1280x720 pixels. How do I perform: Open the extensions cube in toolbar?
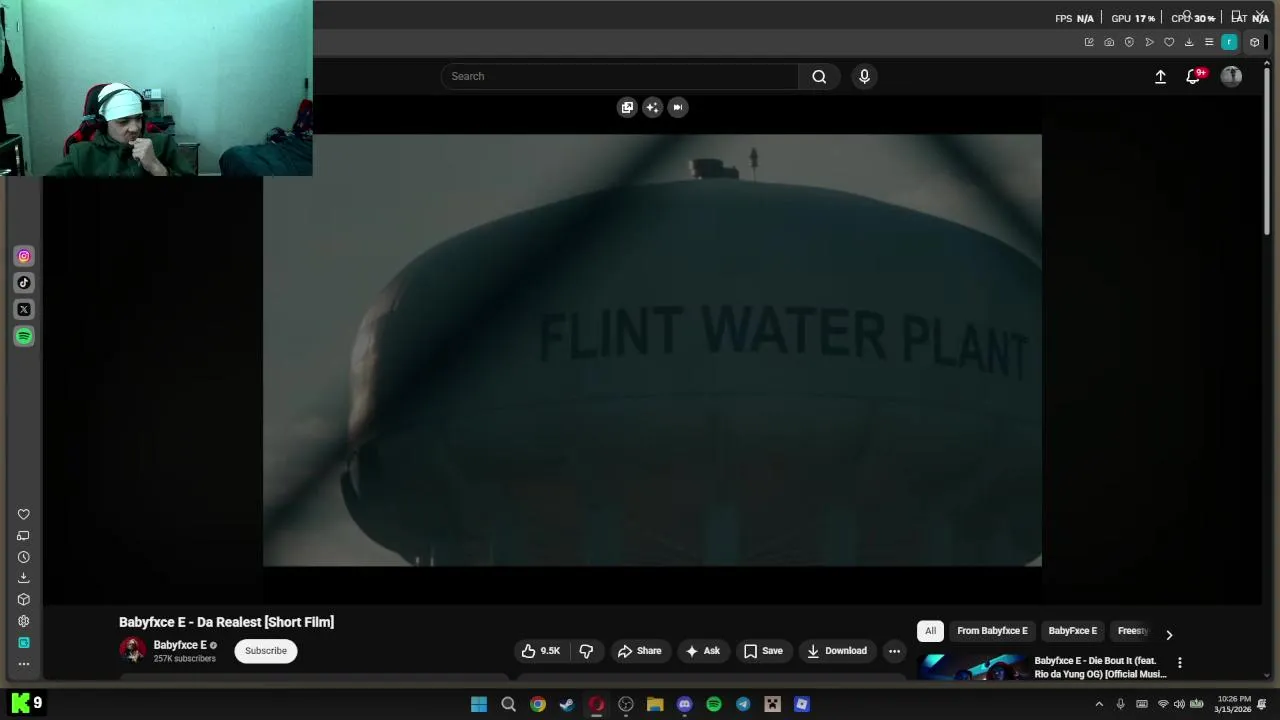1255,42
